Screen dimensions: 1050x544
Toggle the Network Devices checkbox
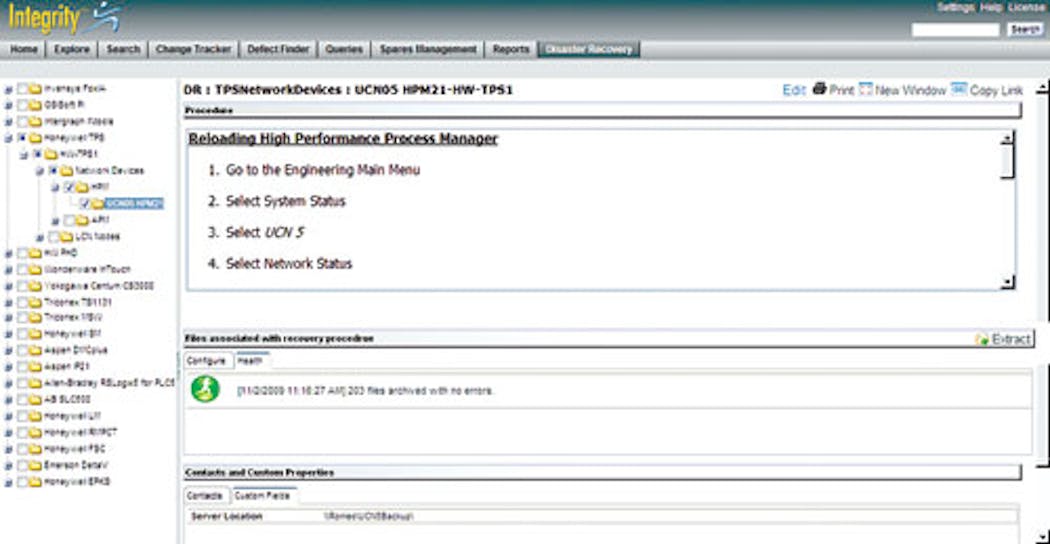pyautogui.click(x=54, y=171)
